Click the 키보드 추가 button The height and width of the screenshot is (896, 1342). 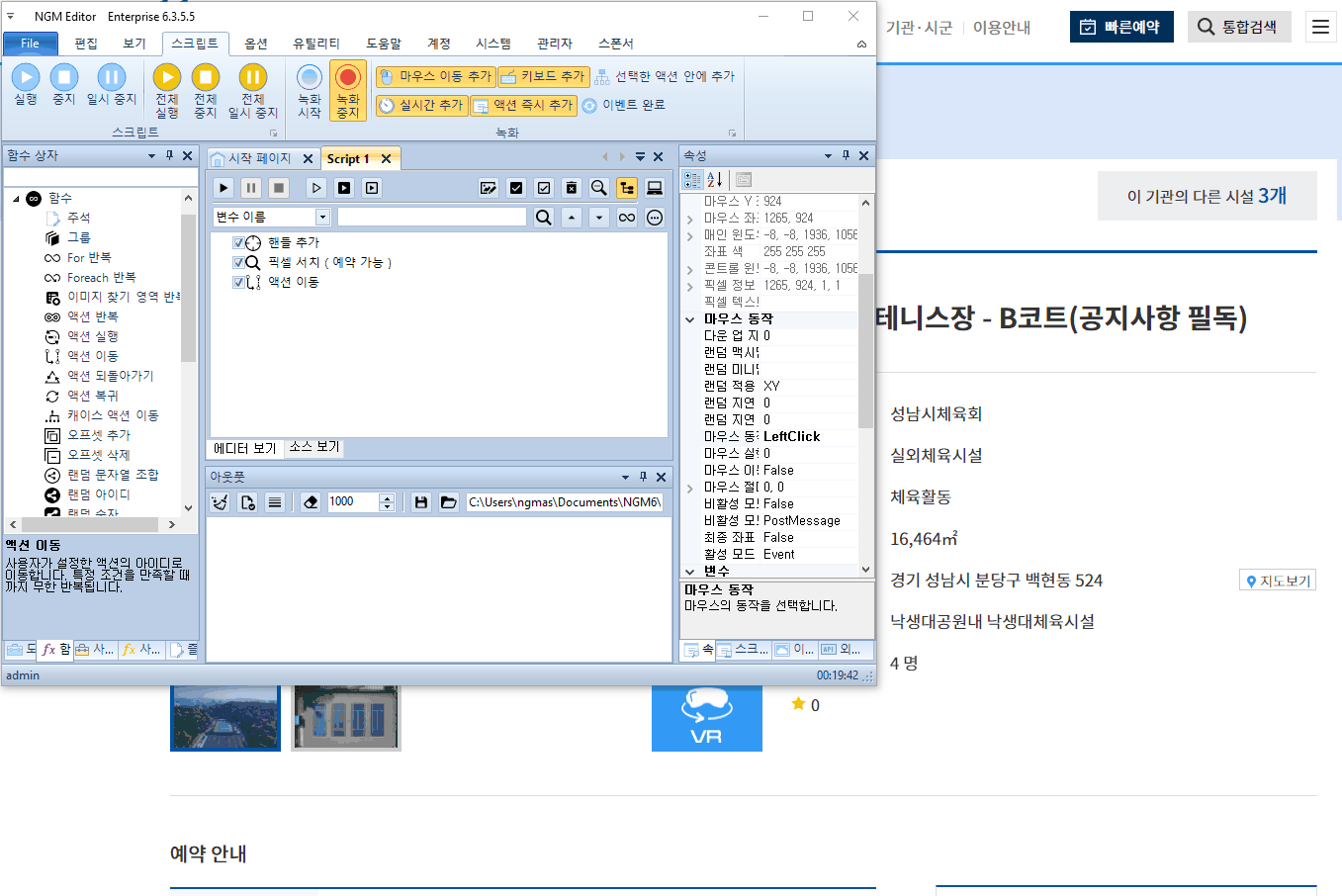(542, 76)
